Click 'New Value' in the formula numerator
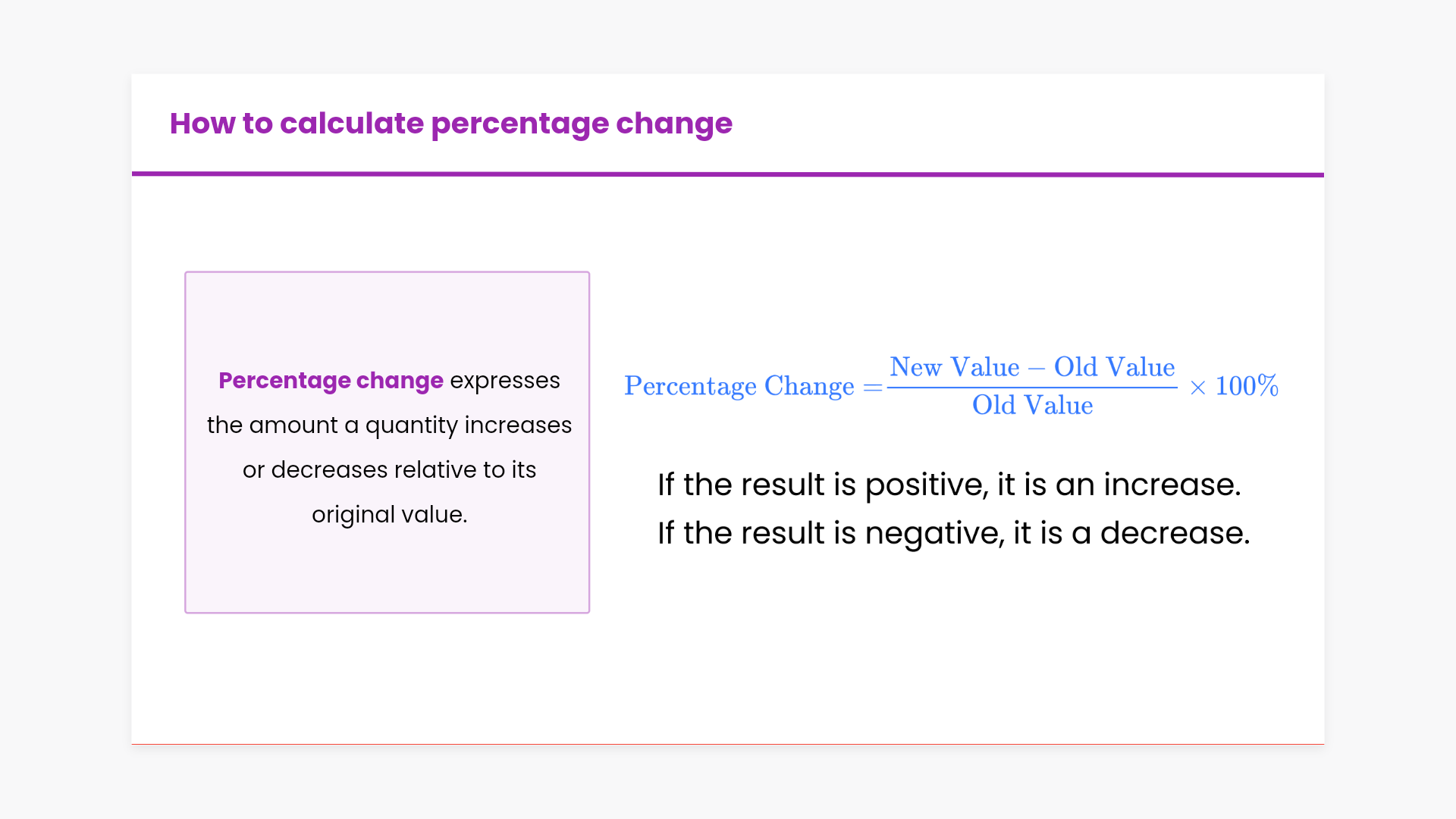The image size is (1456, 819). click(x=954, y=367)
